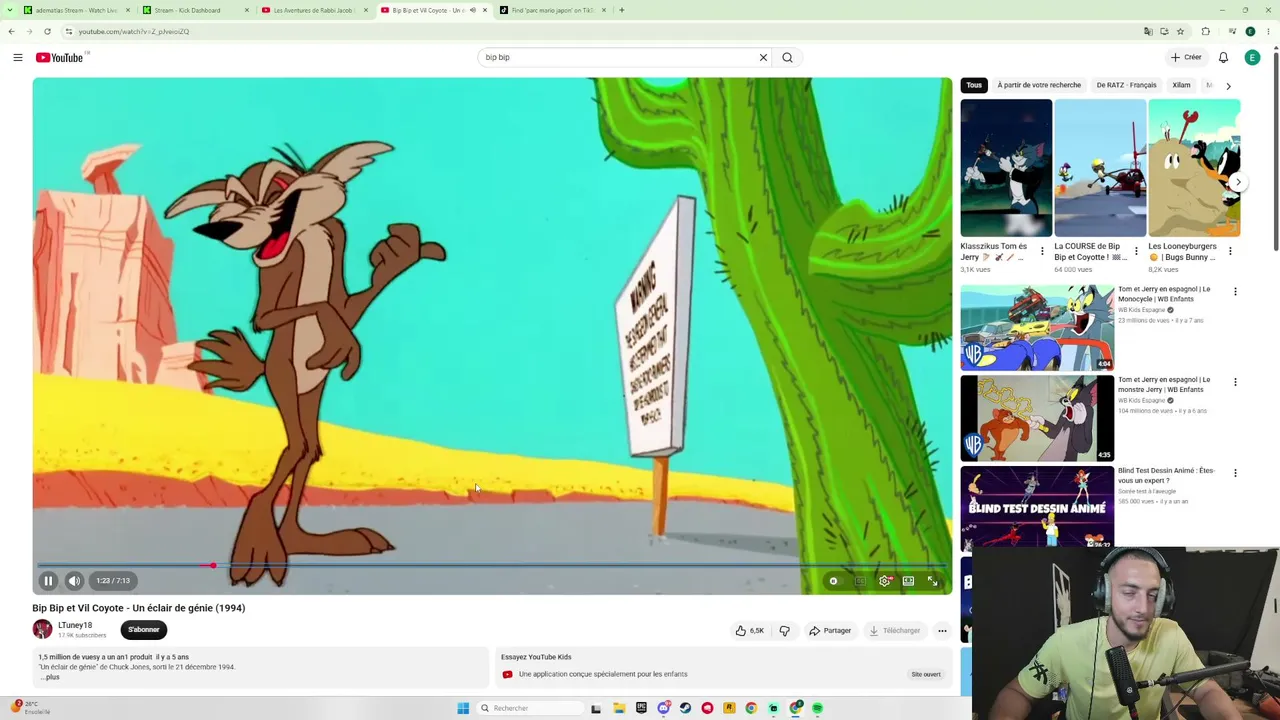Screen dimensions: 1280x720
Task: Enter fullscreen video mode
Action: (932, 581)
